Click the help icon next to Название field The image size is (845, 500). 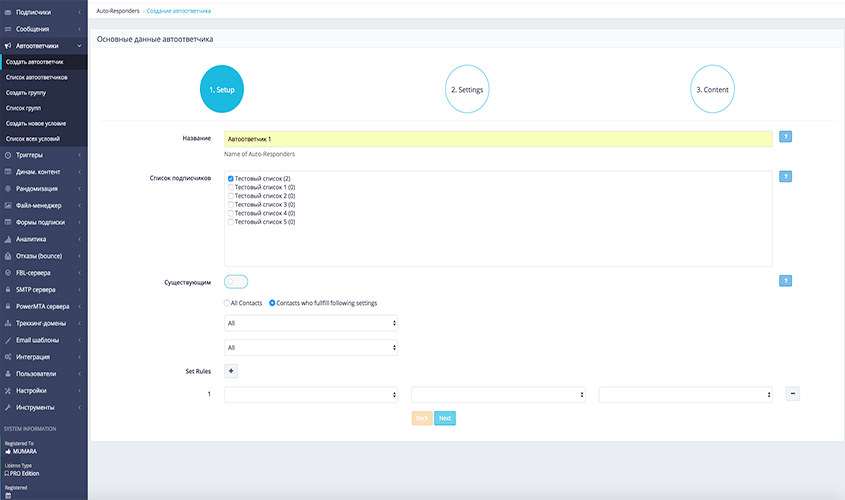[x=785, y=136]
